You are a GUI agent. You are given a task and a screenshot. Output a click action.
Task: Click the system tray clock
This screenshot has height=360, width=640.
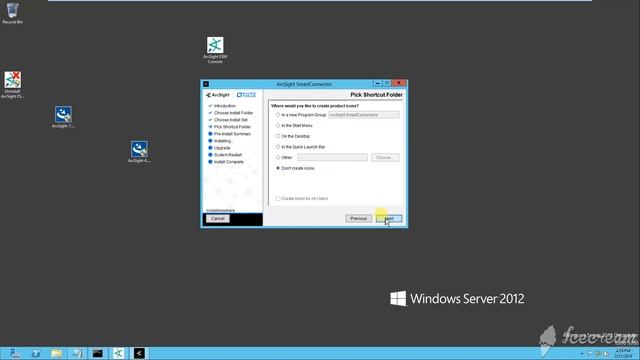(623, 353)
